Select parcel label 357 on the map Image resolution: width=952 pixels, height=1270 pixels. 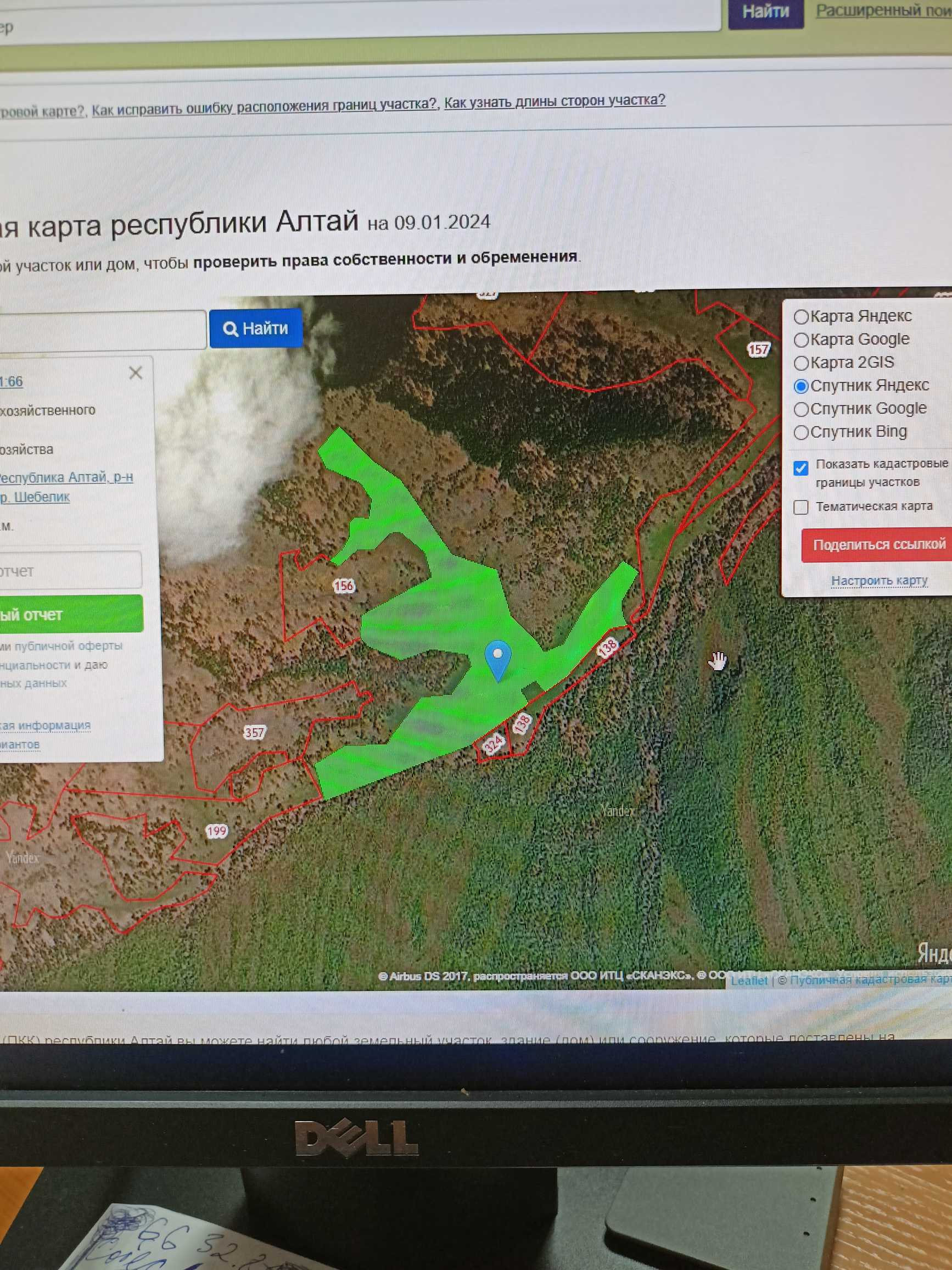pyautogui.click(x=254, y=733)
